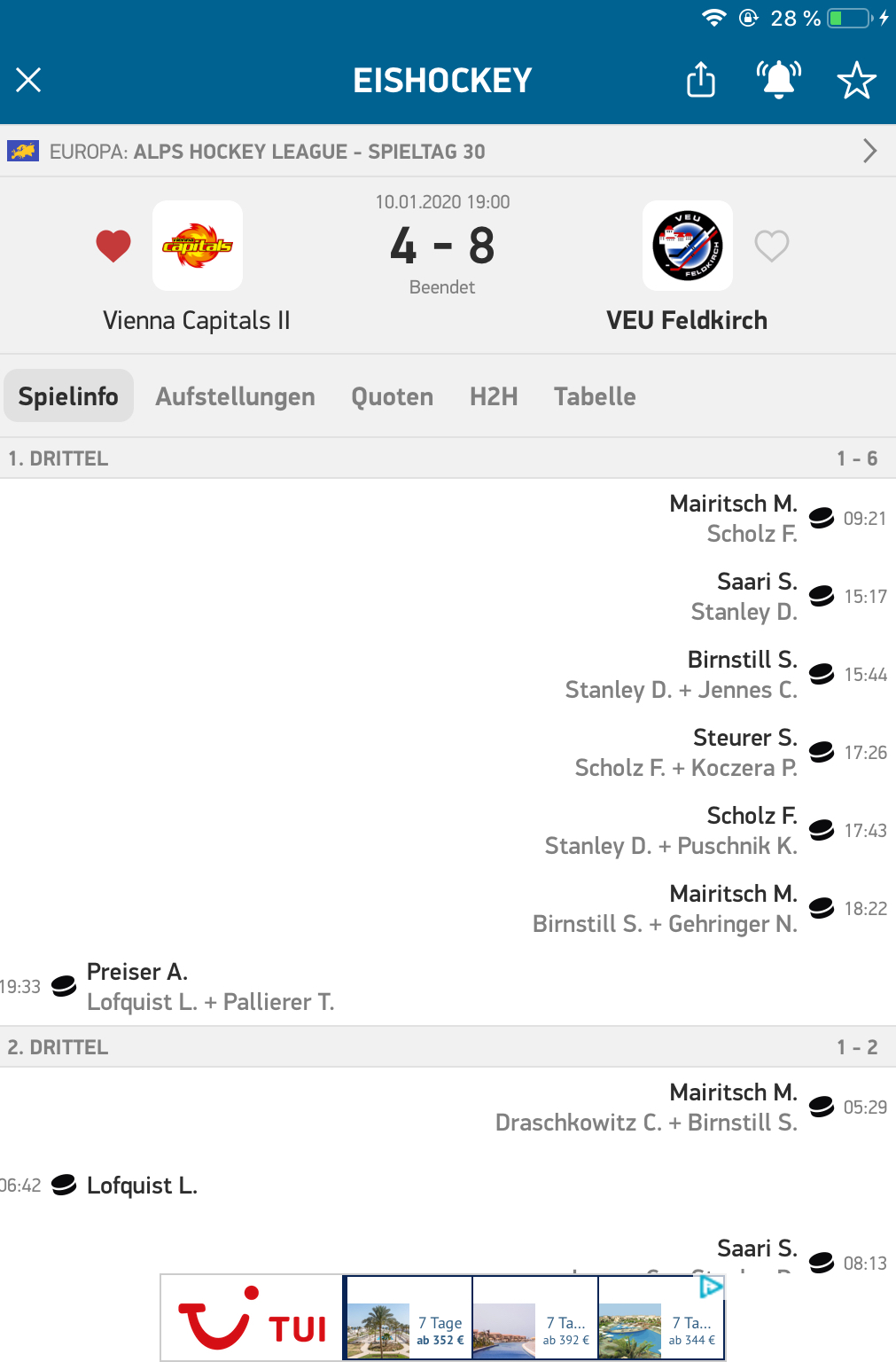Tap puck icon for 09:21 goal
This screenshot has width=896, height=1362.
pyautogui.click(x=822, y=518)
